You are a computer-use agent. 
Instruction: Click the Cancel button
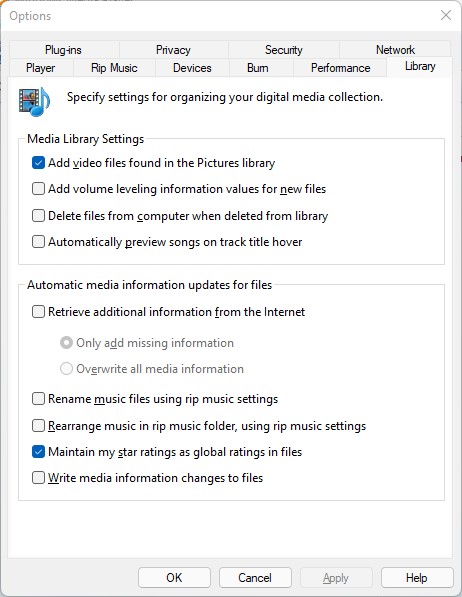point(255,578)
